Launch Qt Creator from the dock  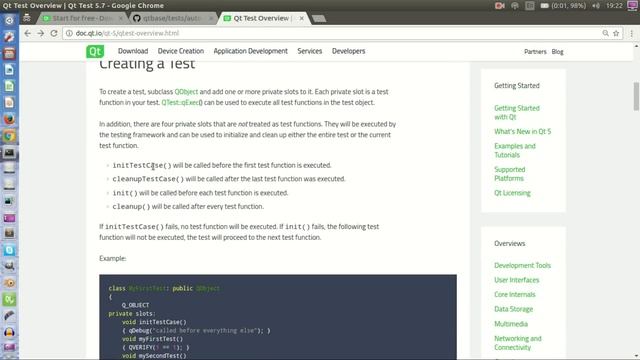(x=9, y=300)
